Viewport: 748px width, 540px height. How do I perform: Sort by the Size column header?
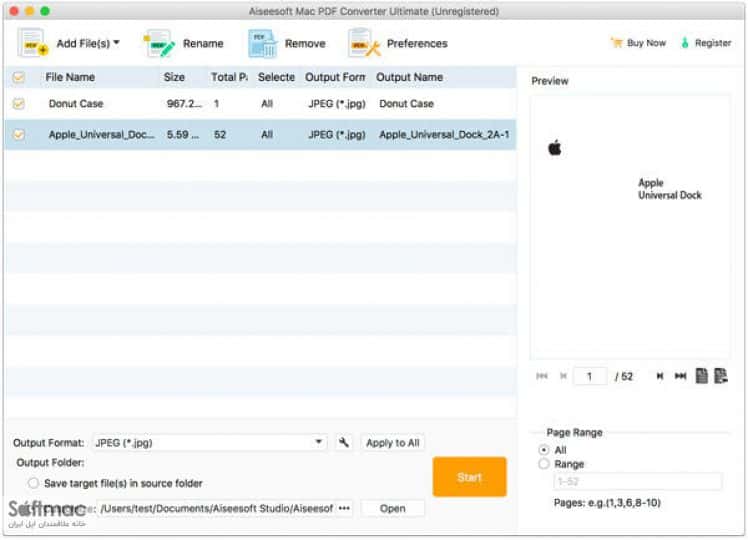(174, 77)
